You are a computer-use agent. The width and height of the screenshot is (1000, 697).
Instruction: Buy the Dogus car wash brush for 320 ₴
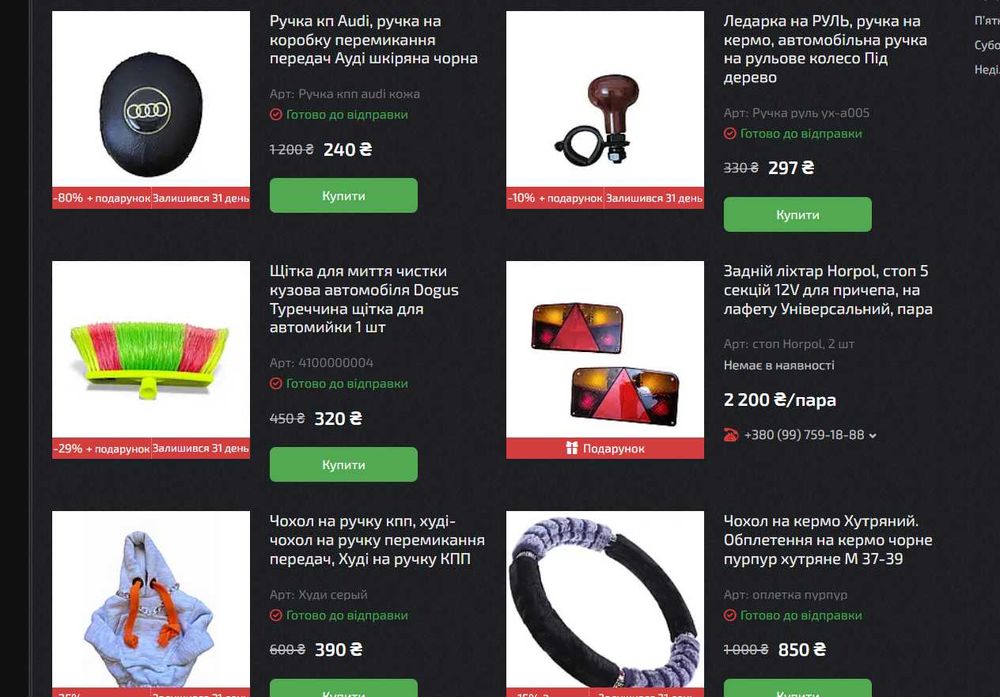pos(343,464)
